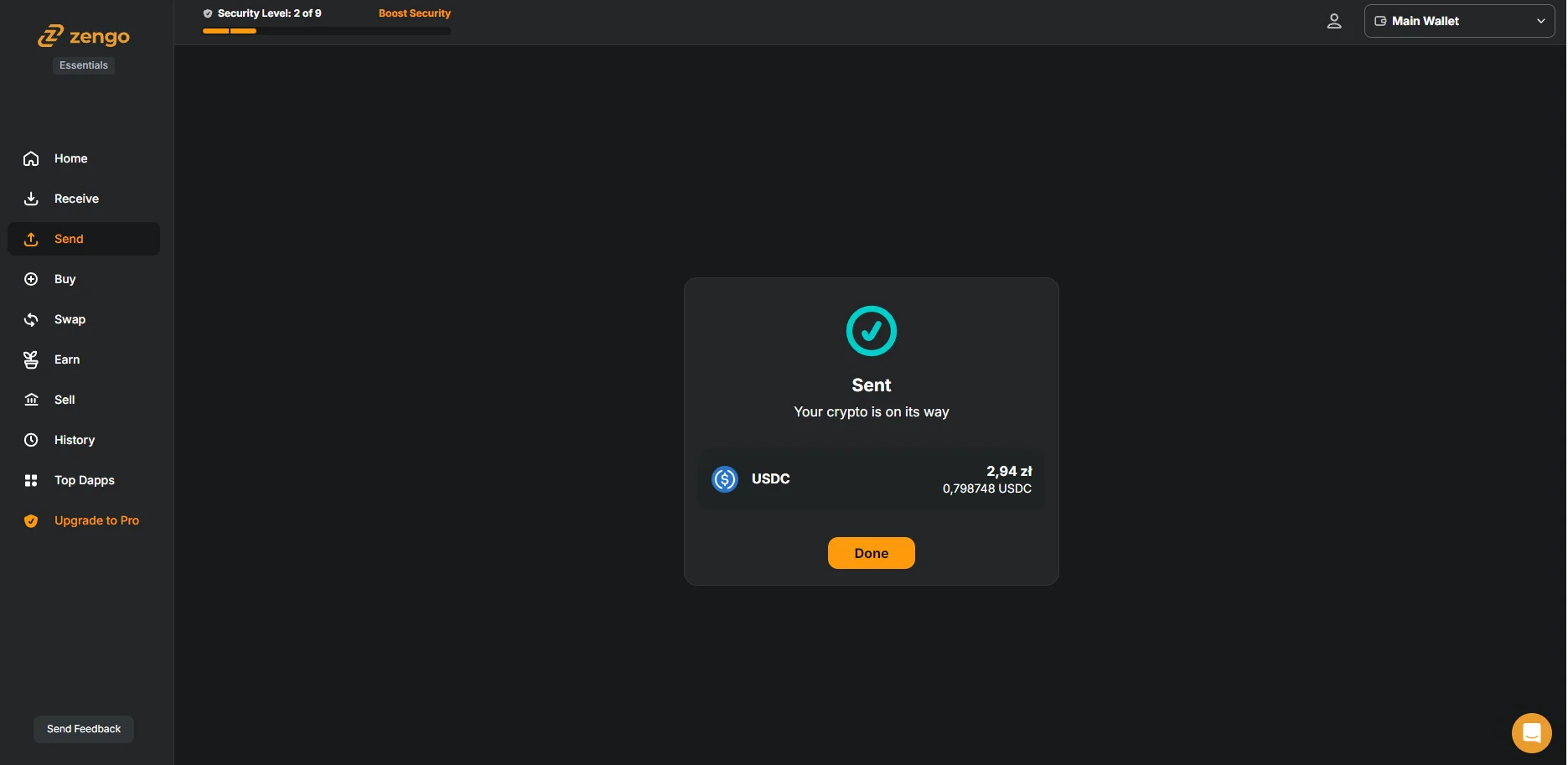Image resolution: width=1568 pixels, height=765 pixels.
Task: Click the USDC coin icon
Action: click(x=724, y=479)
